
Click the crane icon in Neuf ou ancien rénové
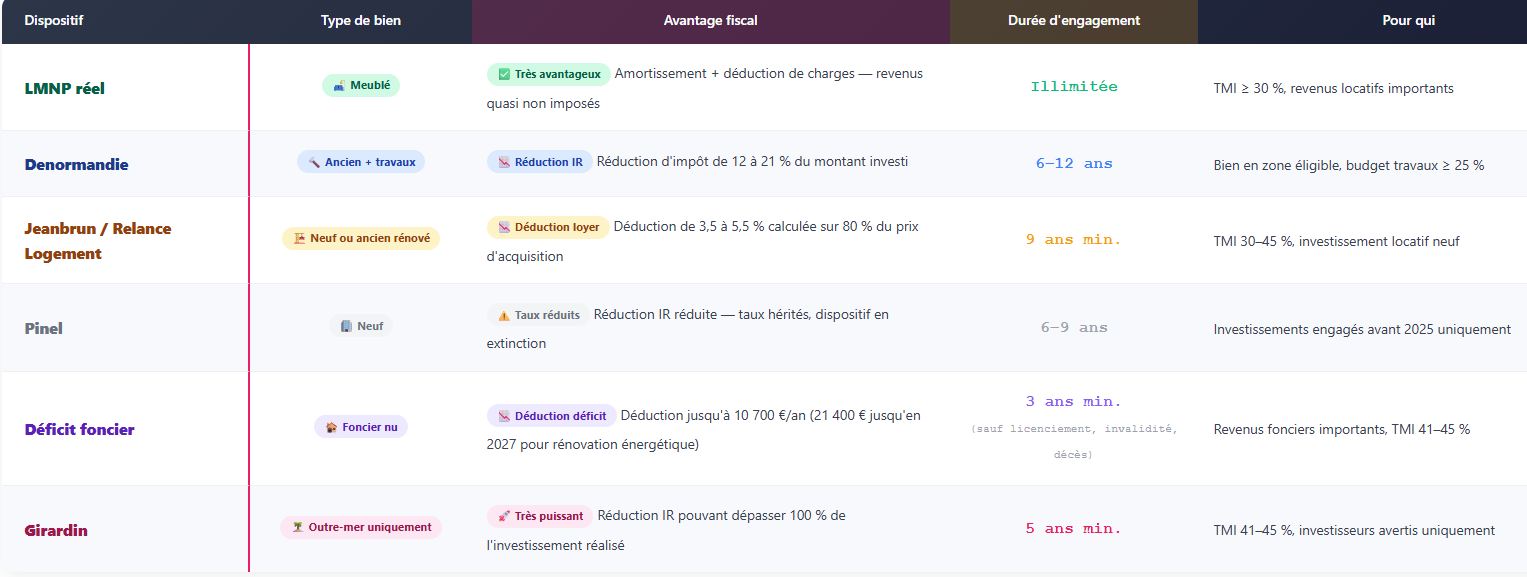[299, 238]
